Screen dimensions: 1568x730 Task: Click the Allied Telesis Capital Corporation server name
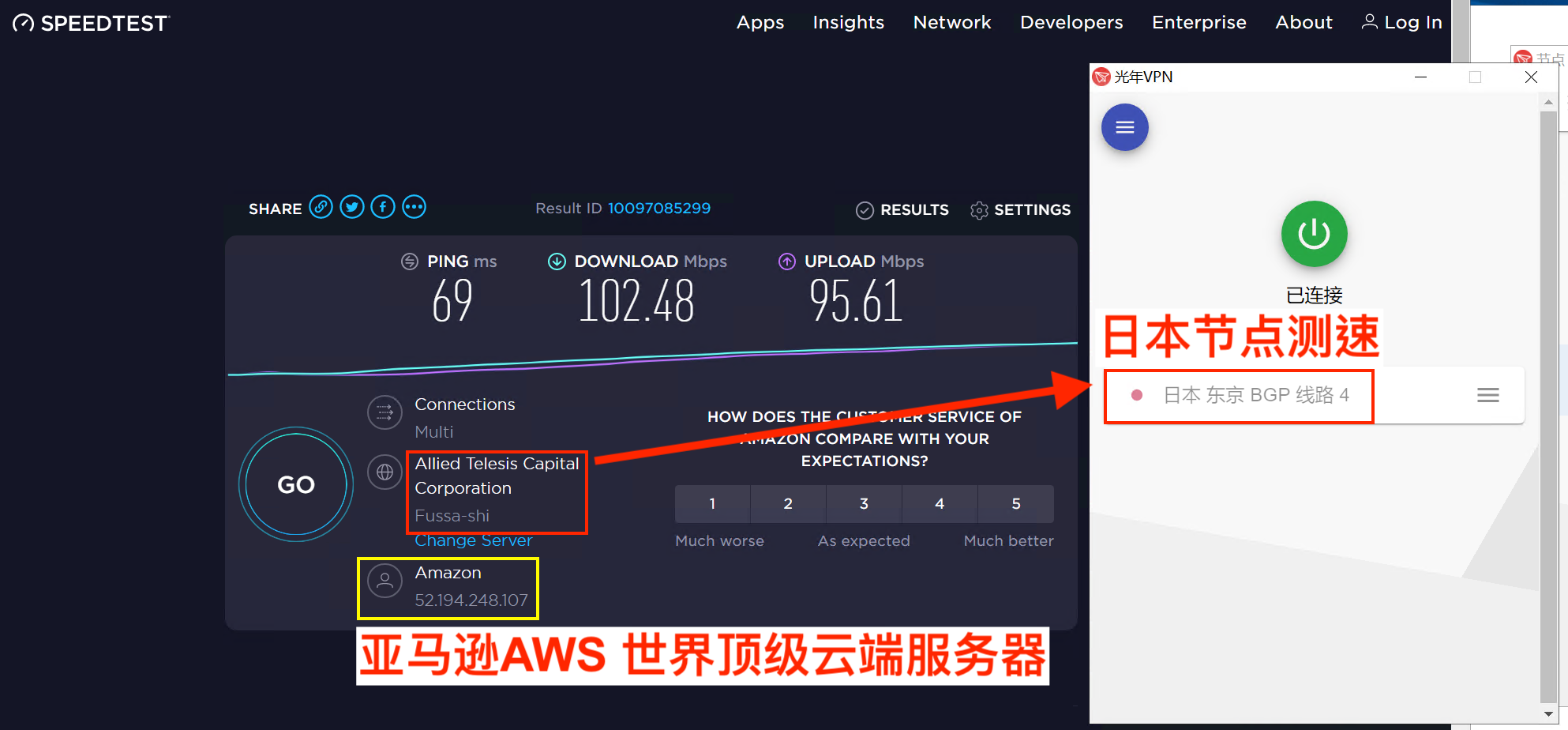[x=497, y=476]
